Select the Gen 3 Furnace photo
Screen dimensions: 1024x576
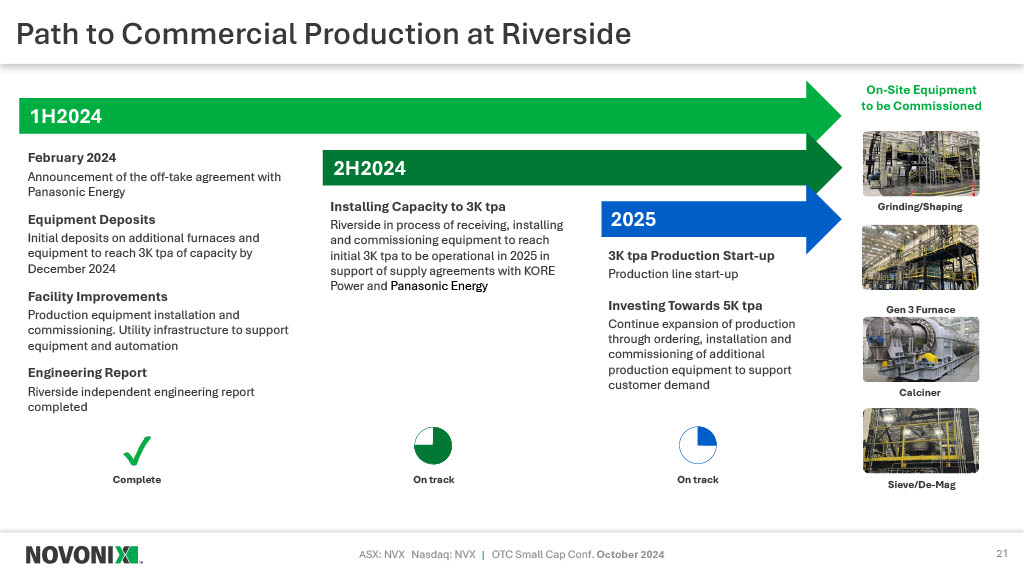(x=920, y=258)
